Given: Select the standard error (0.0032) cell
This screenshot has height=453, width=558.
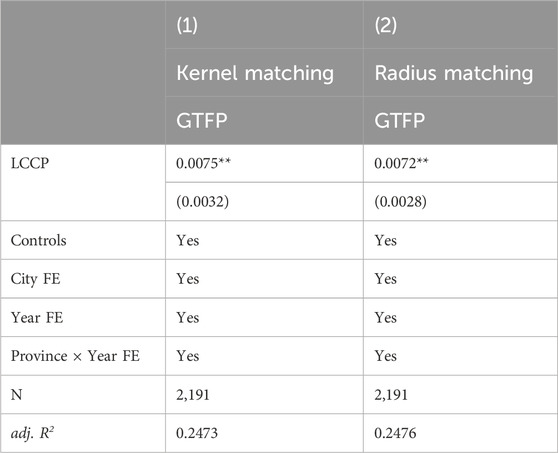Looking at the screenshot, I should pos(202,202).
